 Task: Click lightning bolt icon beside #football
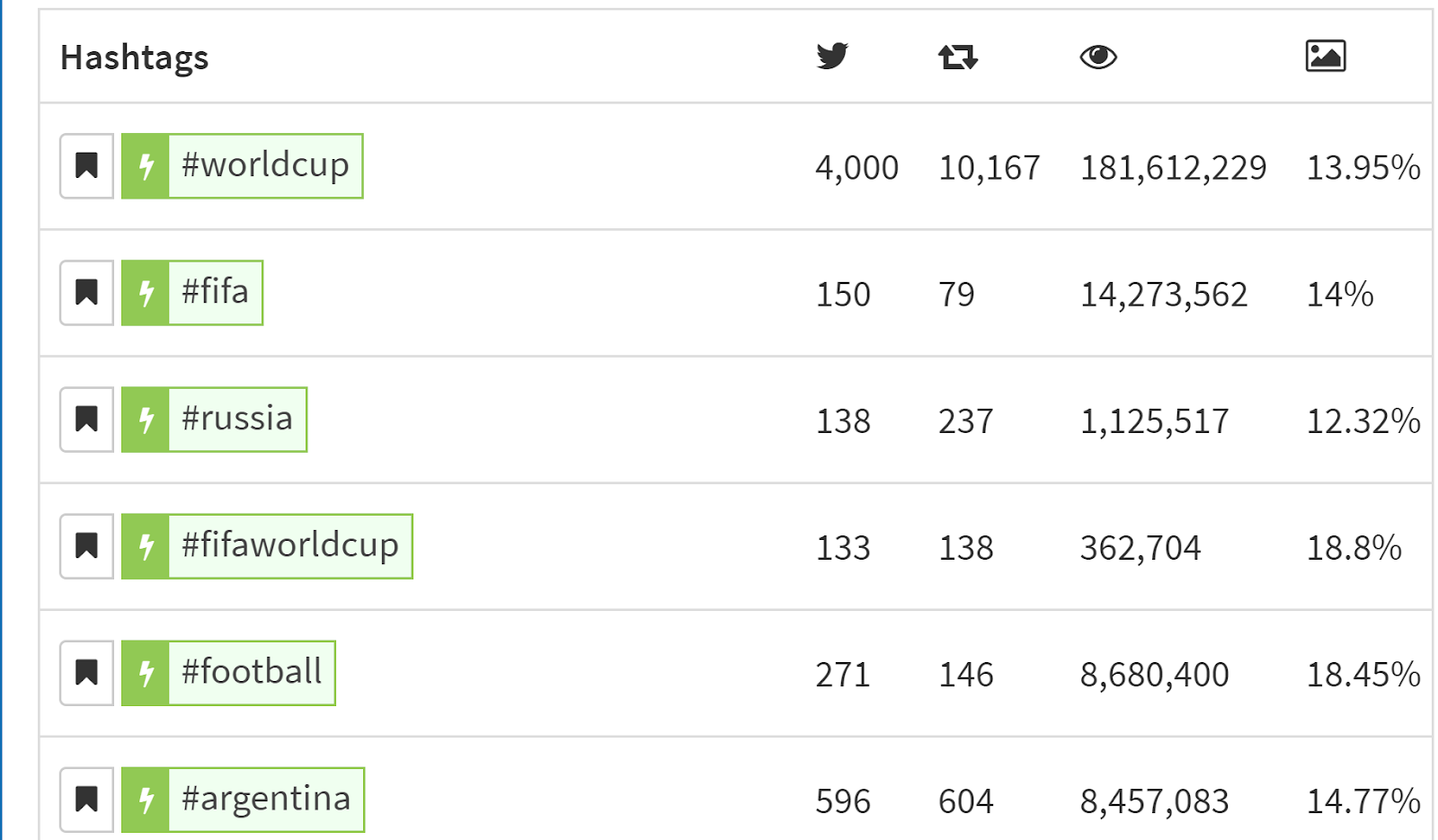[x=146, y=673]
